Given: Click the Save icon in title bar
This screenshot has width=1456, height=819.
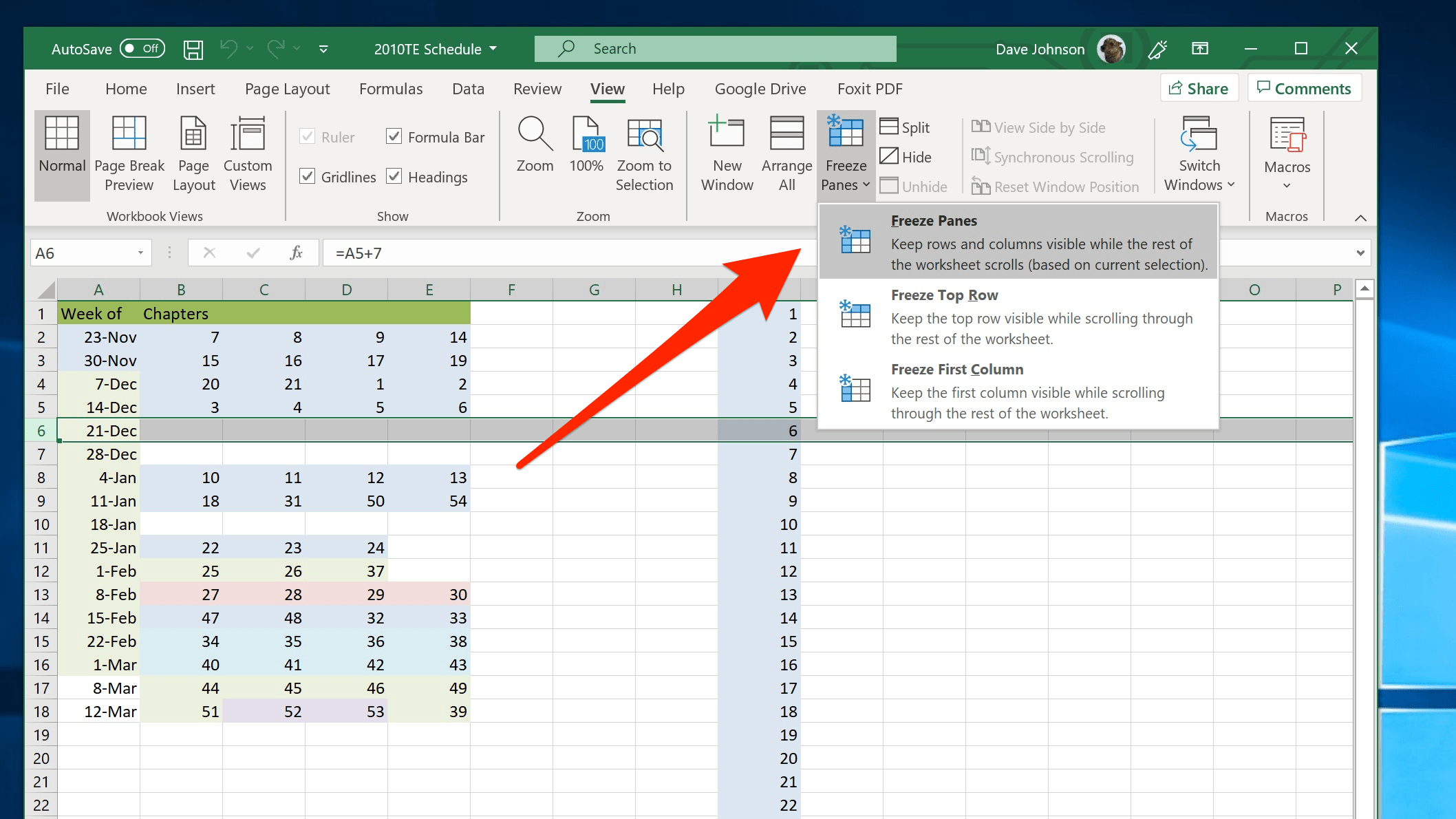Looking at the screenshot, I should click(193, 49).
